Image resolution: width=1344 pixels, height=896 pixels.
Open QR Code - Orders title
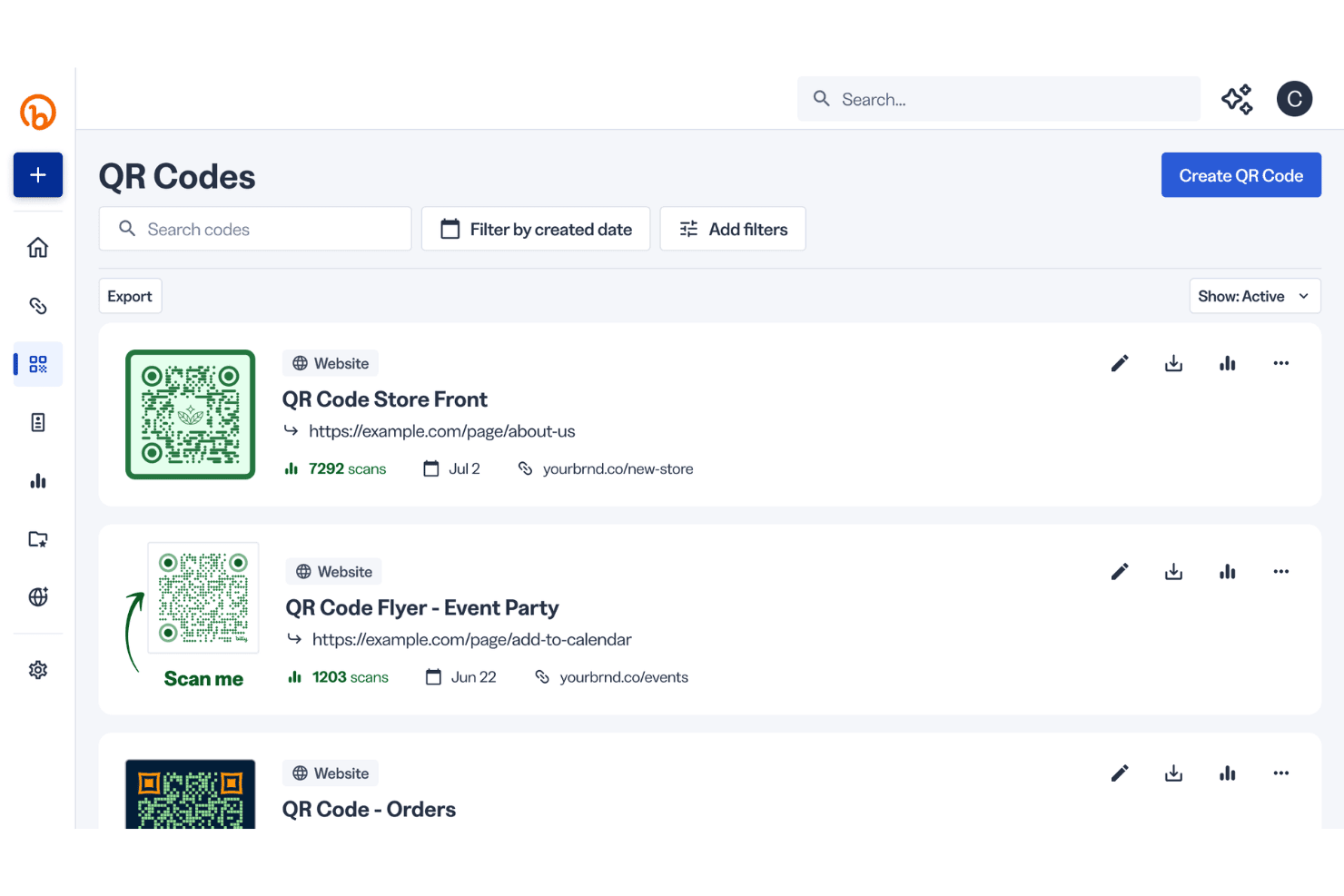tap(369, 809)
